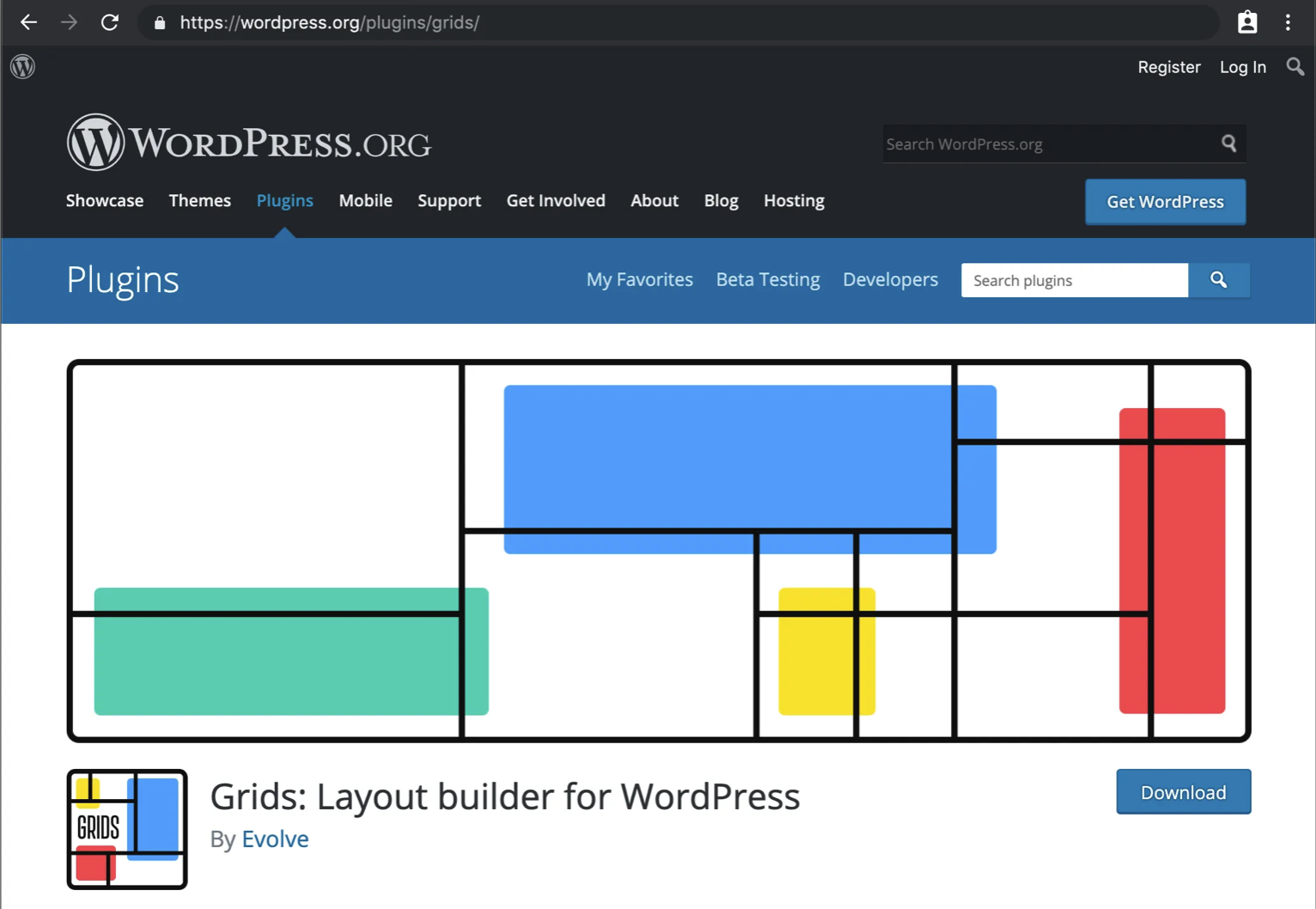
Task: Open the Get Involved menu item
Action: click(x=556, y=200)
